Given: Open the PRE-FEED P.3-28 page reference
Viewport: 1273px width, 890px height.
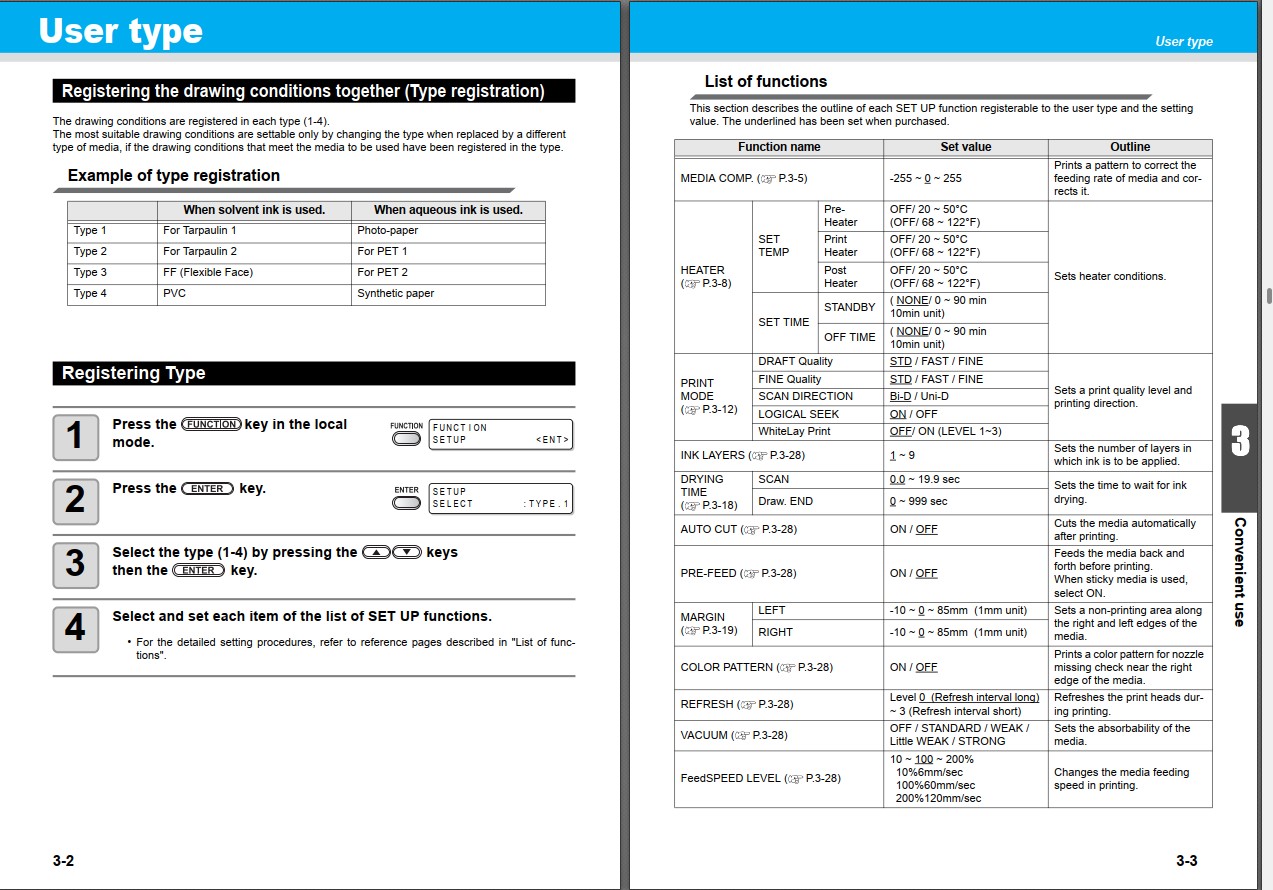Looking at the screenshot, I should point(768,573).
